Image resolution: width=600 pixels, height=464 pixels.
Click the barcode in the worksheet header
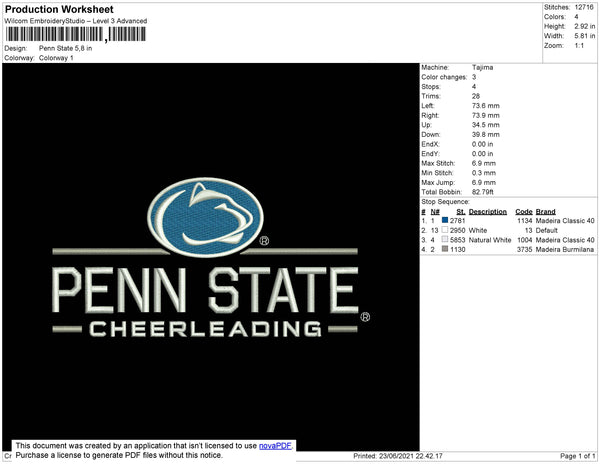(76, 34)
